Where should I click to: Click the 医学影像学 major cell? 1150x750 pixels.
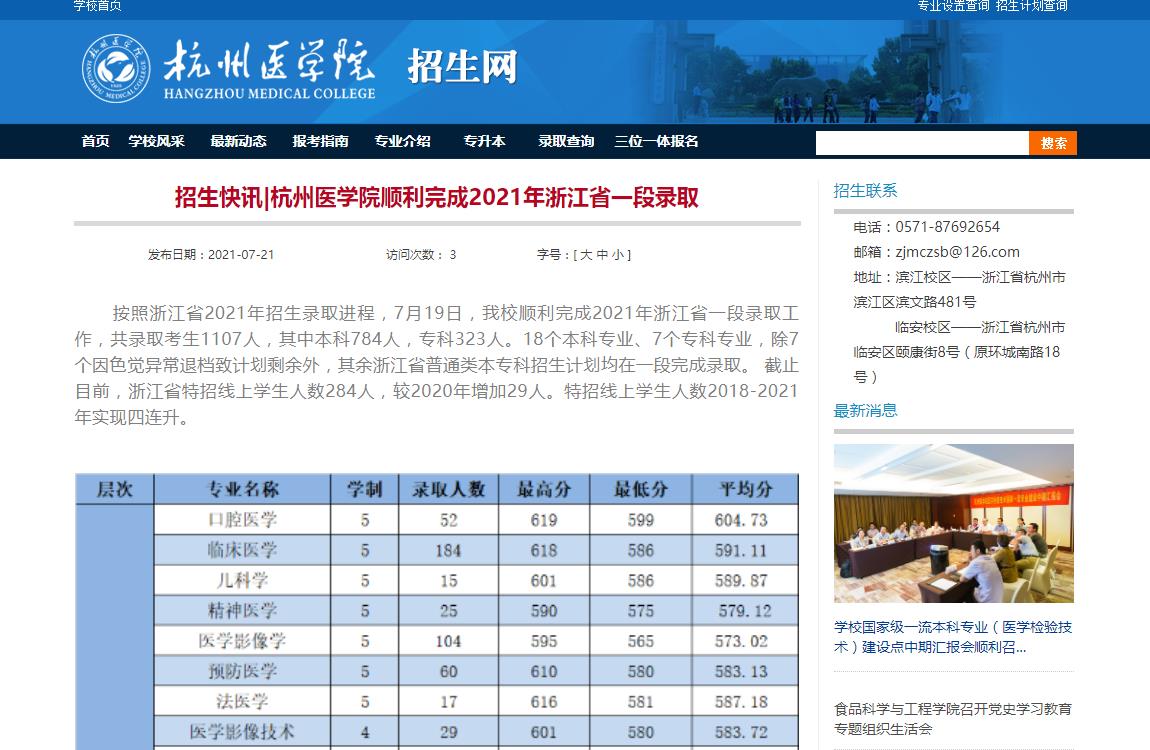coord(243,641)
